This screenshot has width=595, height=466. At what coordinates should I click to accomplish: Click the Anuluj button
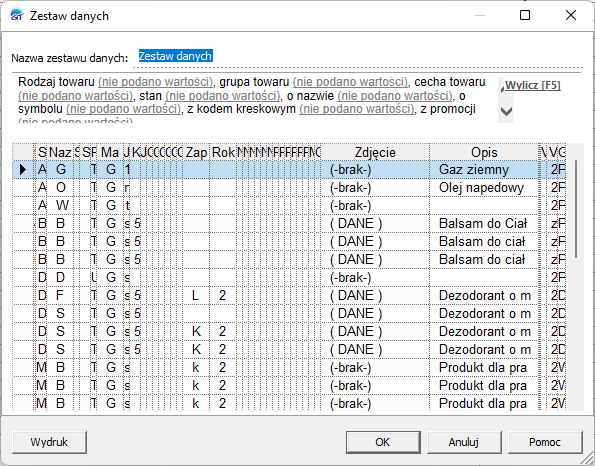click(x=464, y=442)
